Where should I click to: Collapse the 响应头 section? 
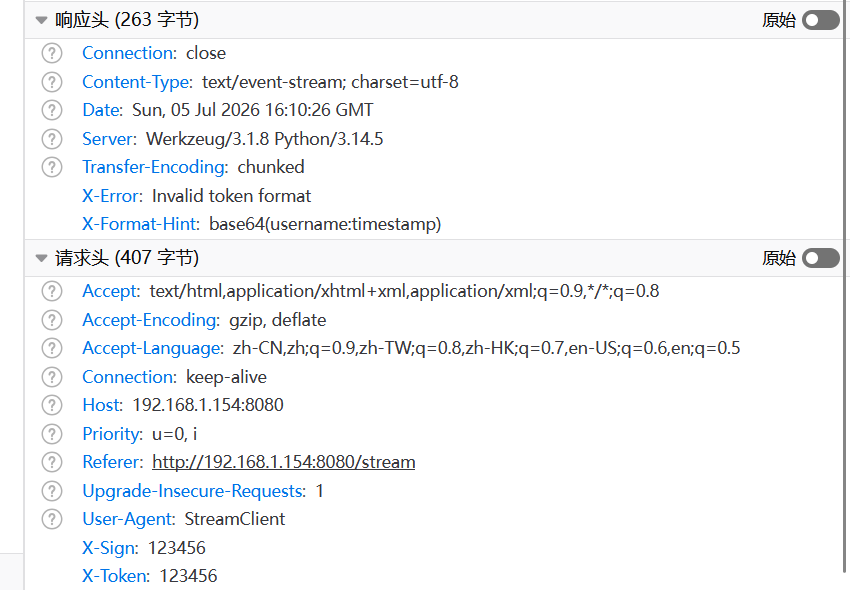(41, 20)
